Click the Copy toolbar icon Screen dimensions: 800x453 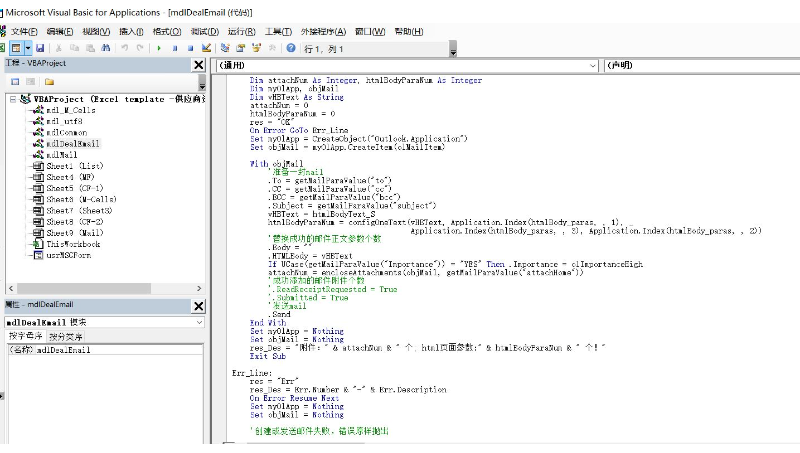coord(74,48)
